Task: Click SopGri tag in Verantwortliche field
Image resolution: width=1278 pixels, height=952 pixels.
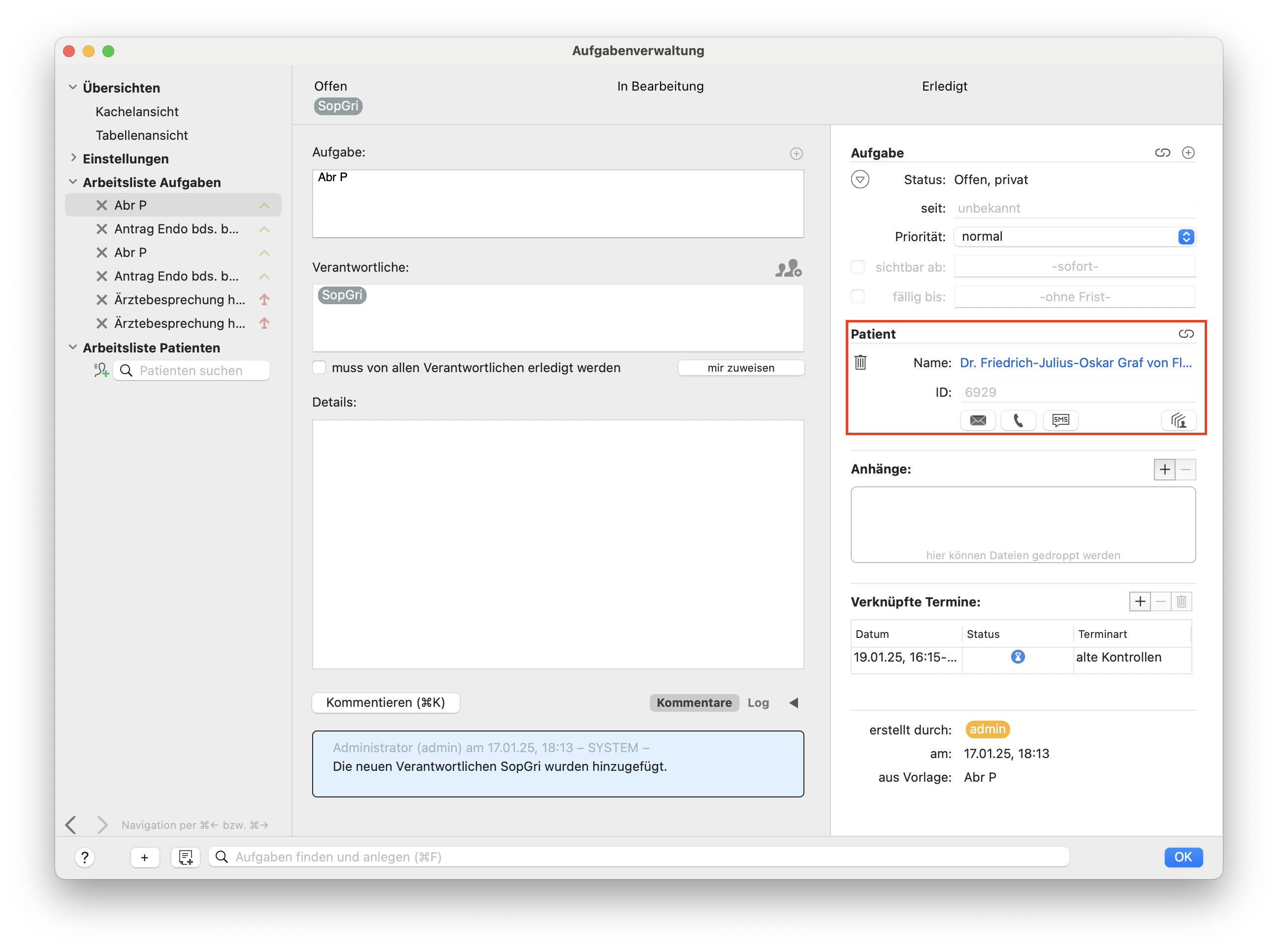Action: [342, 295]
